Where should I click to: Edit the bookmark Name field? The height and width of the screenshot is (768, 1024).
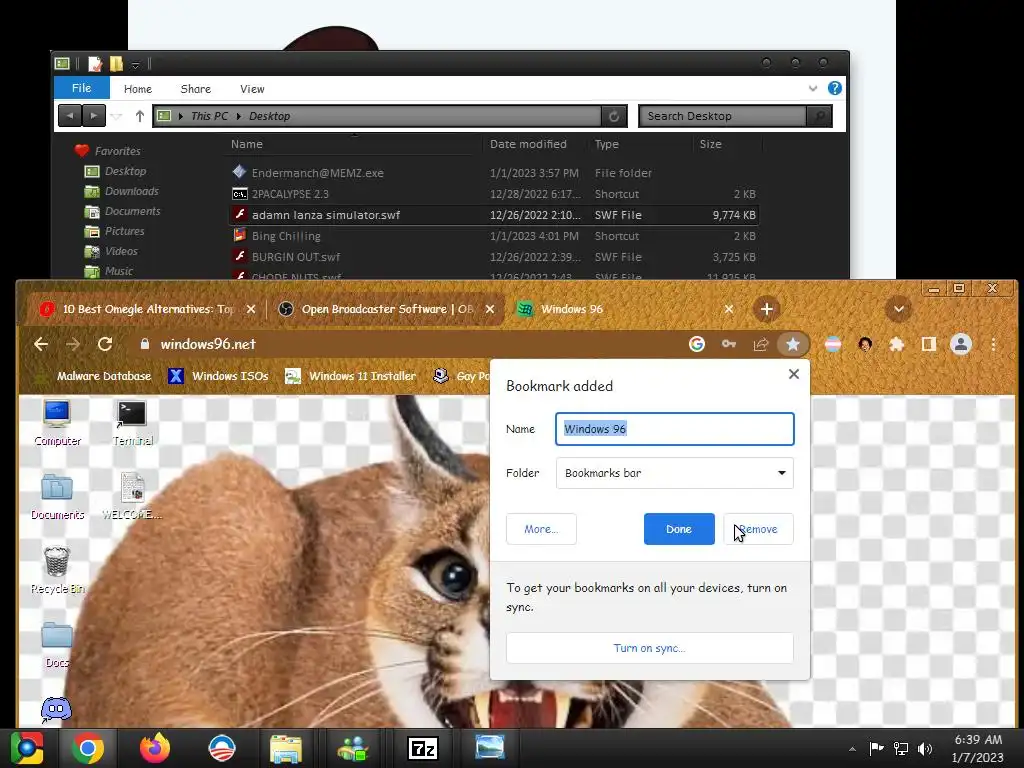coord(675,429)
